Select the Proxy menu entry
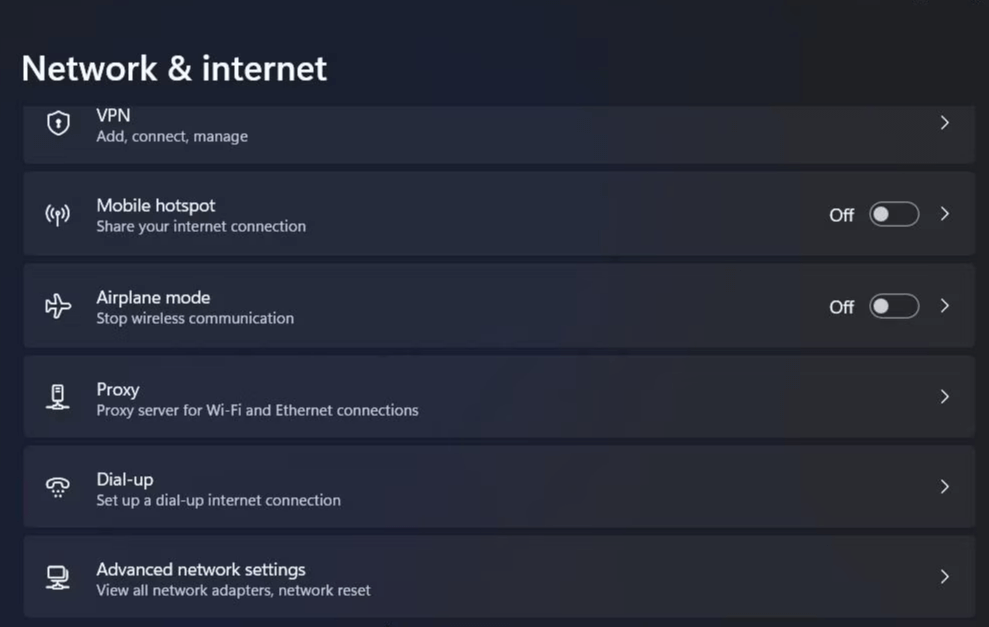This screenshot has height=627, width=989. tap(118, 389)
